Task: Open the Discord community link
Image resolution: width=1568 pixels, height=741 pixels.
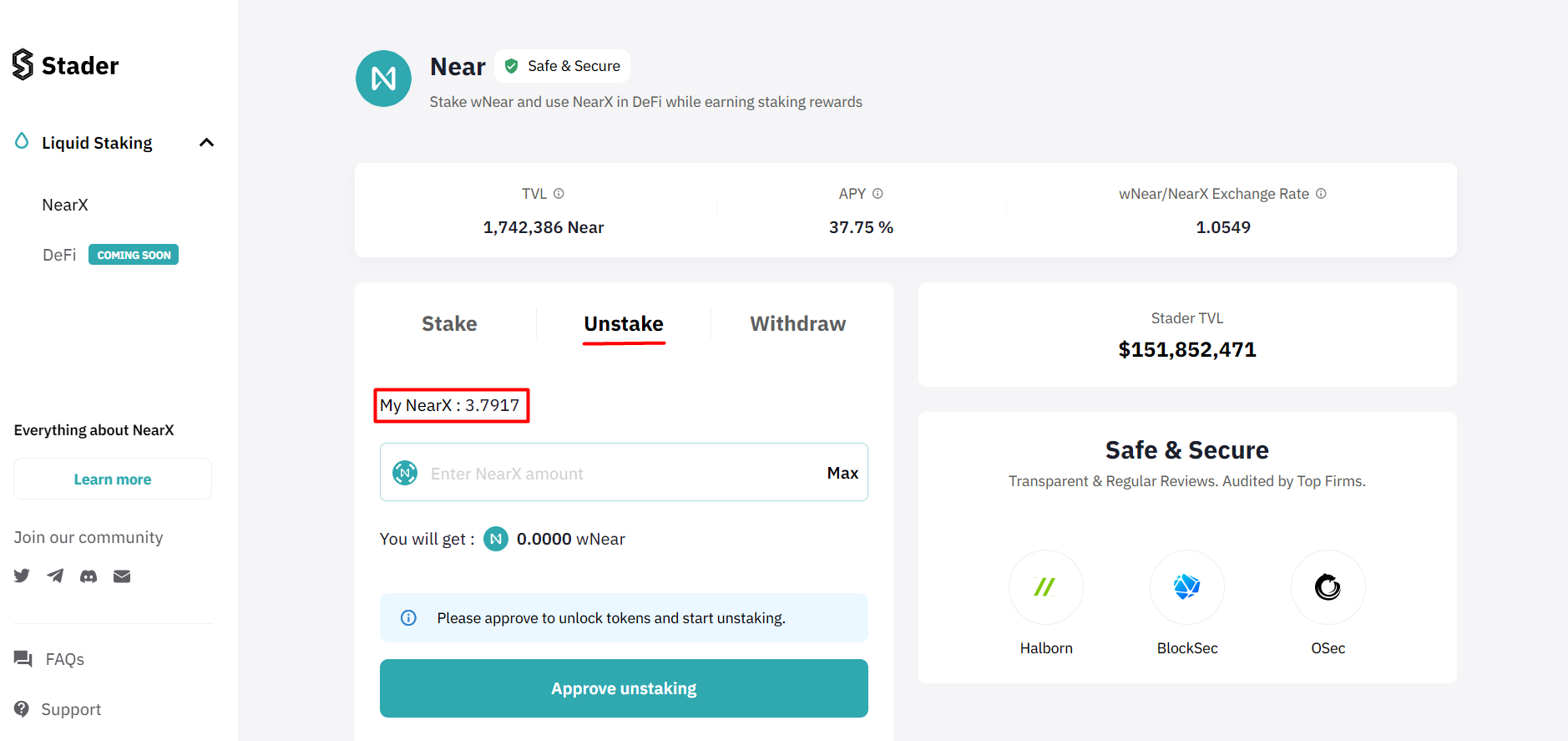Action: (x=89, y=576)
